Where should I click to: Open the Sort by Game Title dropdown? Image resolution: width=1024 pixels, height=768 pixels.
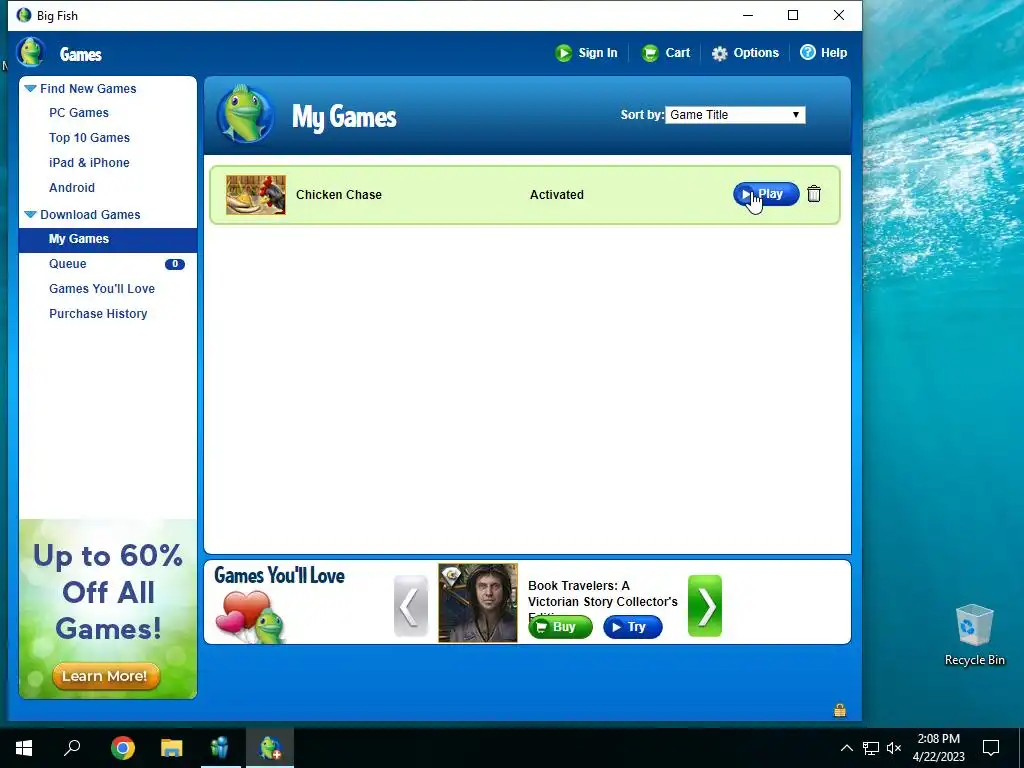click(x=735, y=115)
